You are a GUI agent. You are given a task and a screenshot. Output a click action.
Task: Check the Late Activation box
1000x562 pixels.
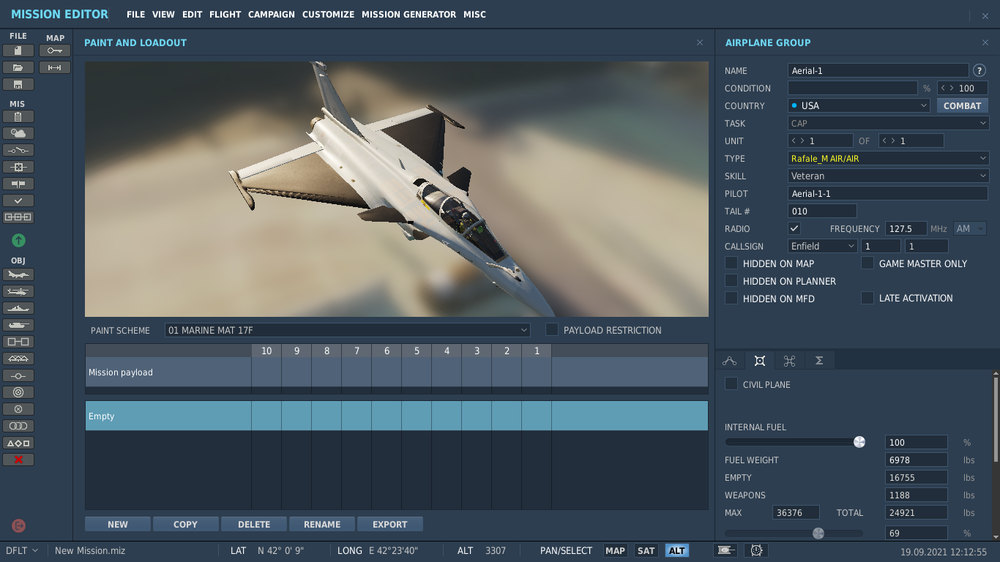coord(868,298)
